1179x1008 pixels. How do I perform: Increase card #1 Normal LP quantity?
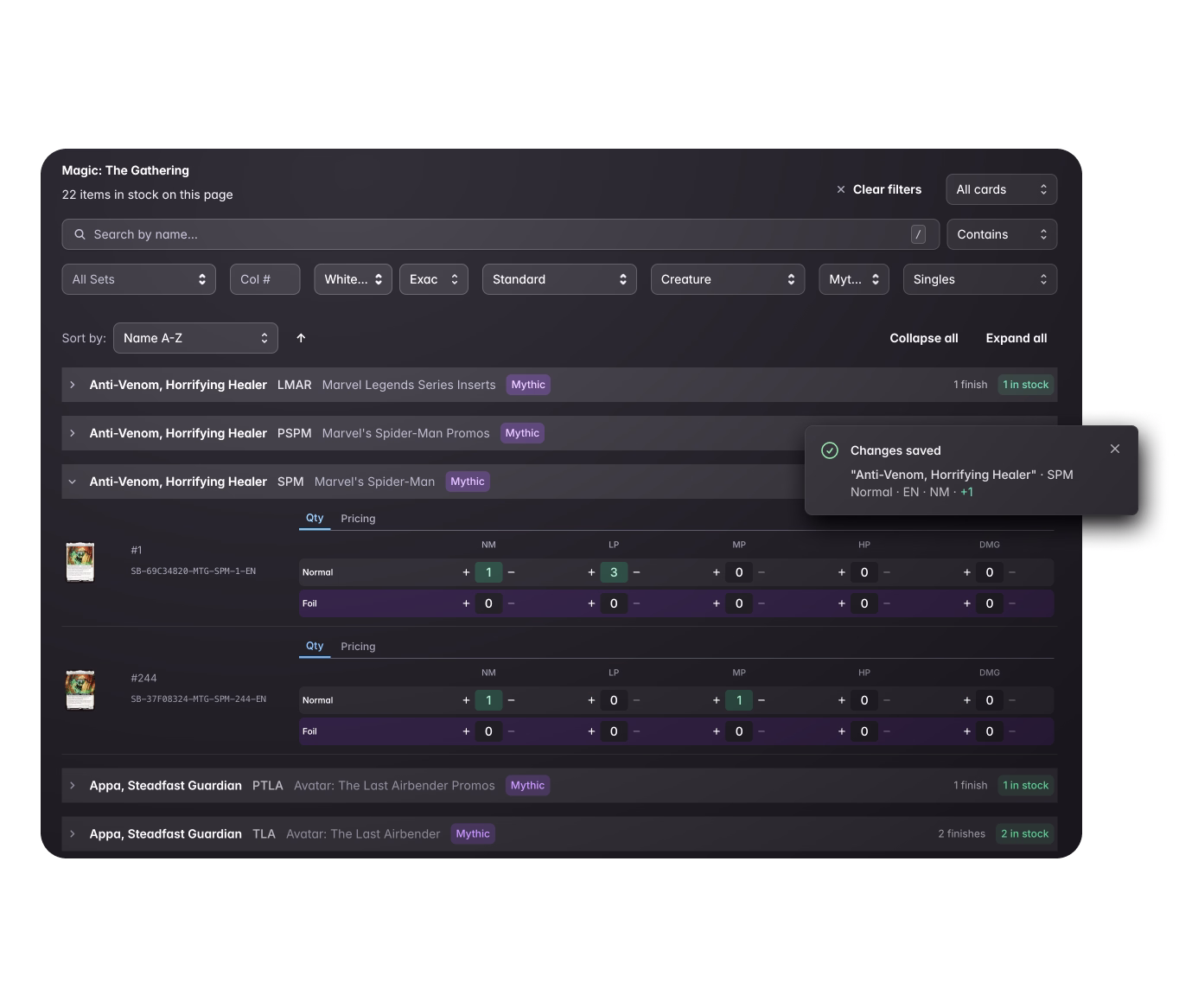point(591,572)
